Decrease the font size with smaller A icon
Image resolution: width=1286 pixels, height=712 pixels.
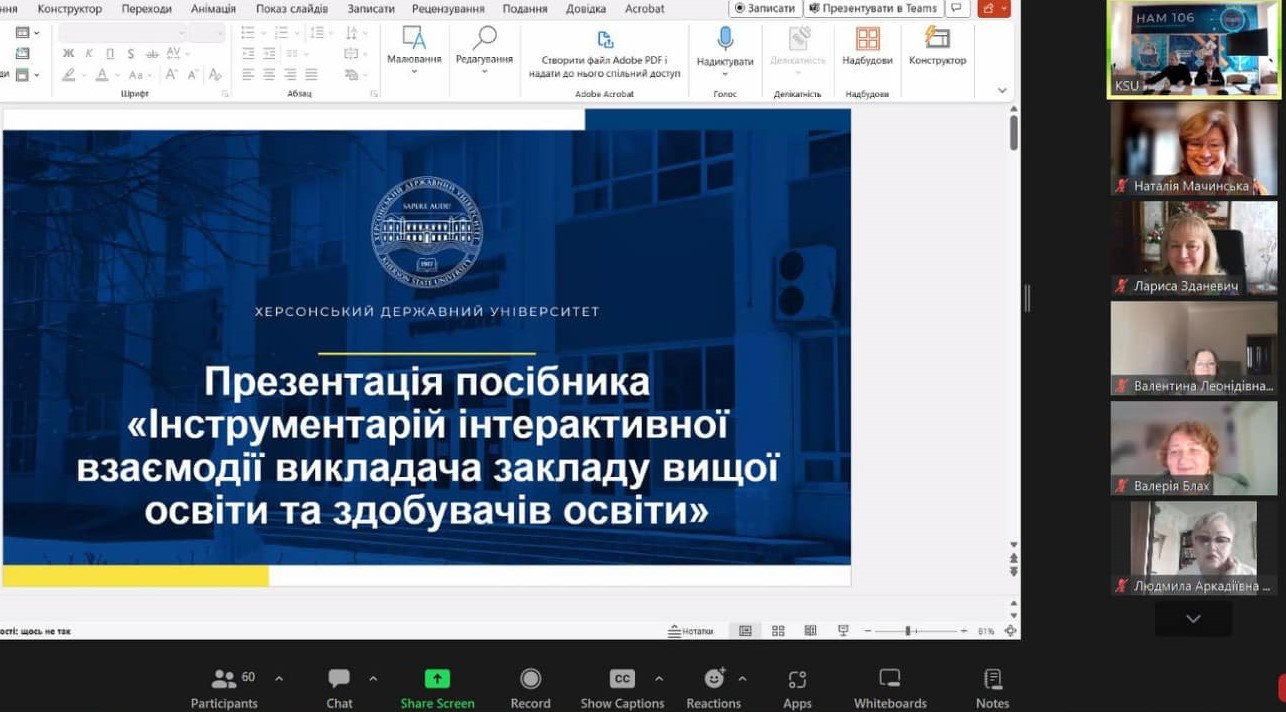(x=193, y=74)
